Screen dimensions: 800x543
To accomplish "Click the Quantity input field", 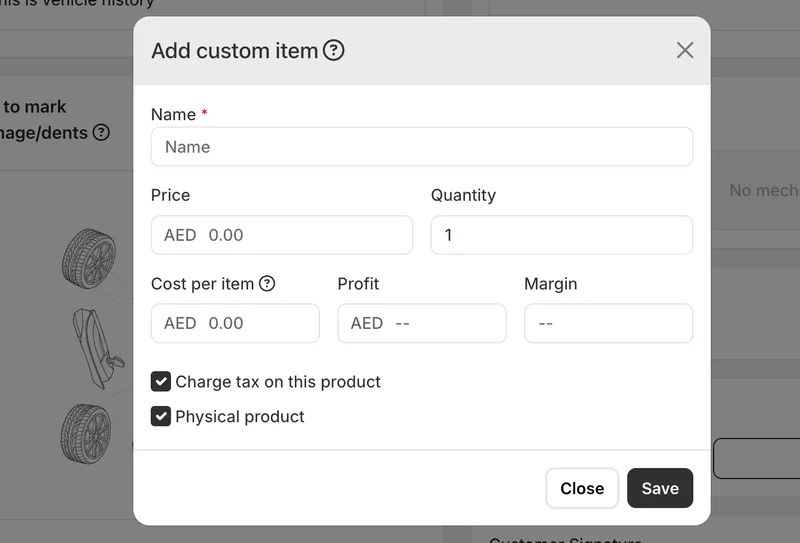I will (561, 235).
